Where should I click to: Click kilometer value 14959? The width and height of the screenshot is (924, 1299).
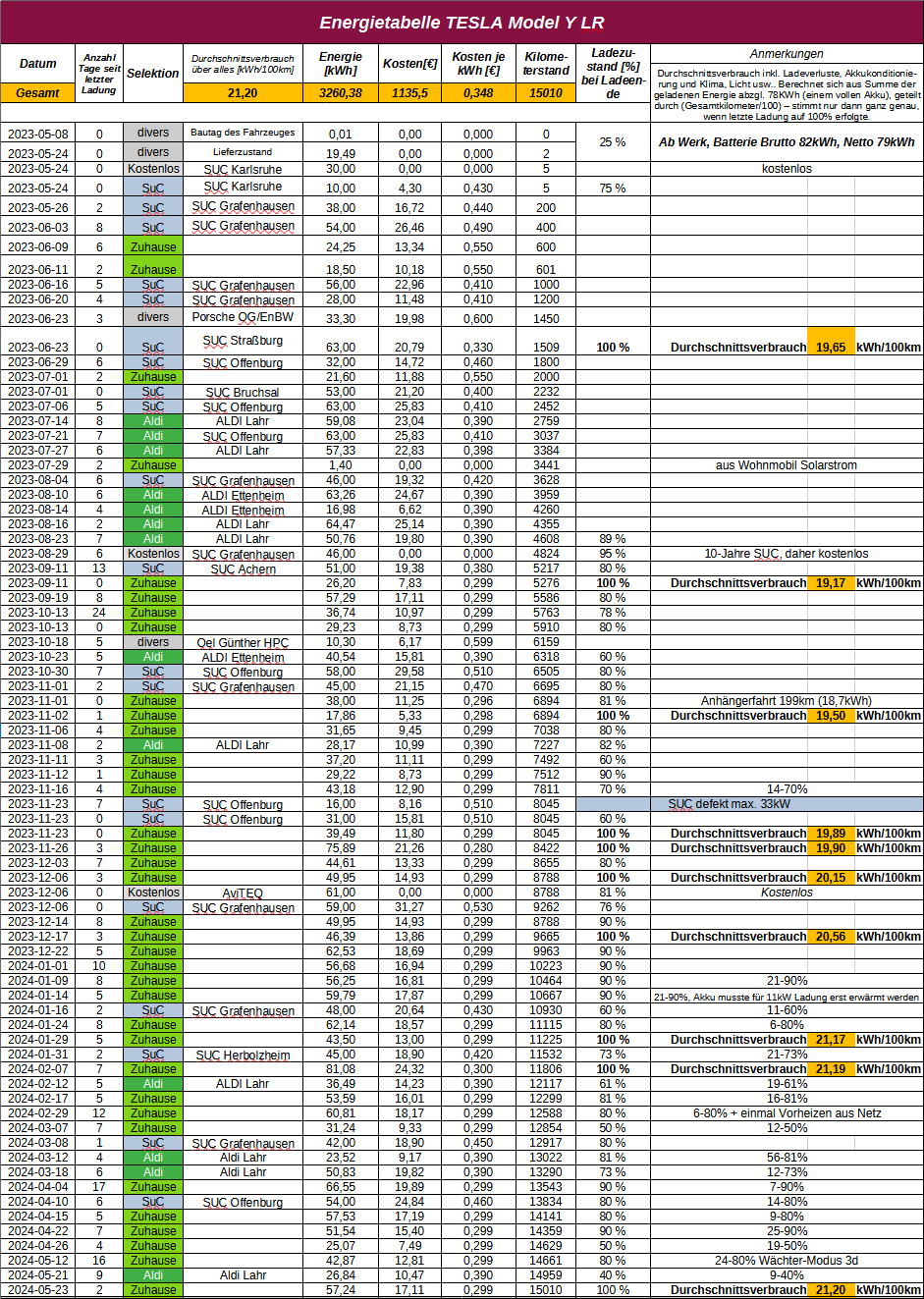coord(546,1275)
